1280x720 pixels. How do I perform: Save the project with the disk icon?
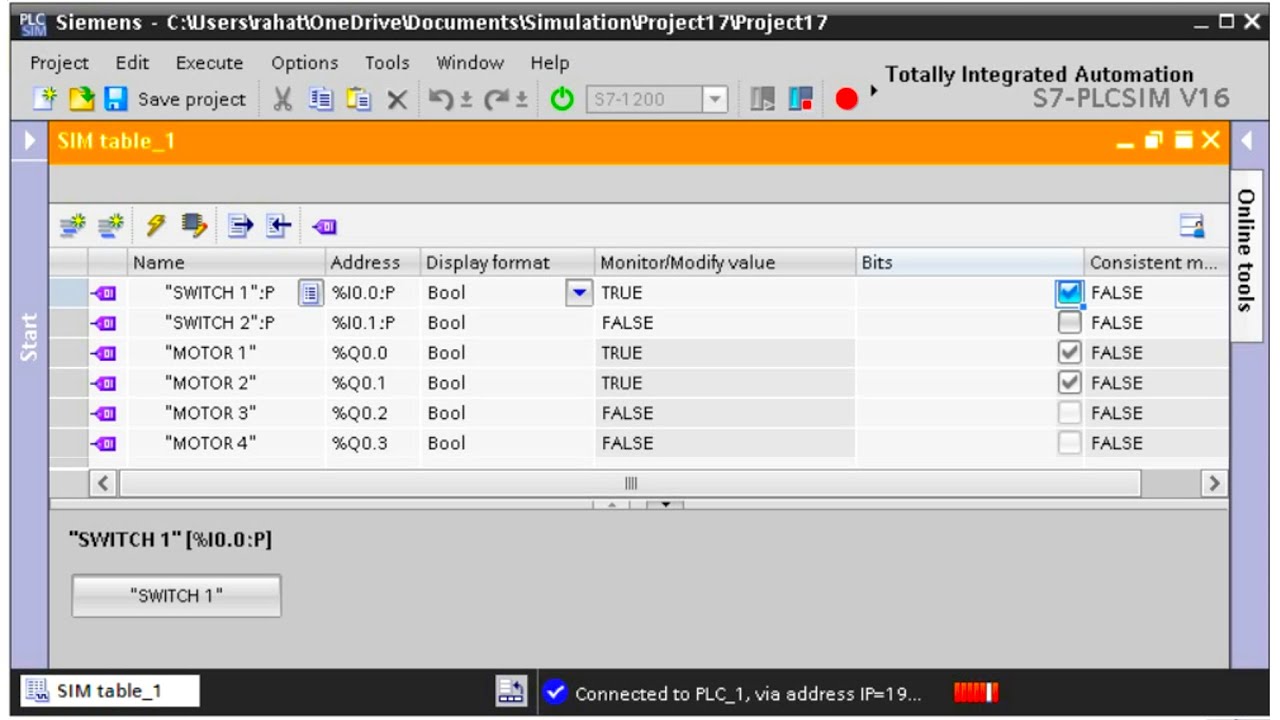[115, 98]
